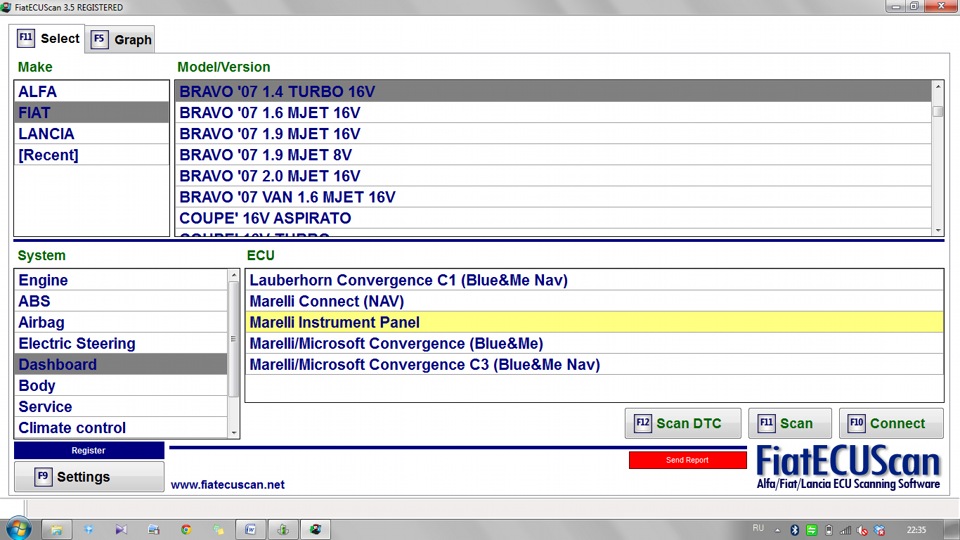
Task: Choose Body in the System list
Action: coord(121,386)
